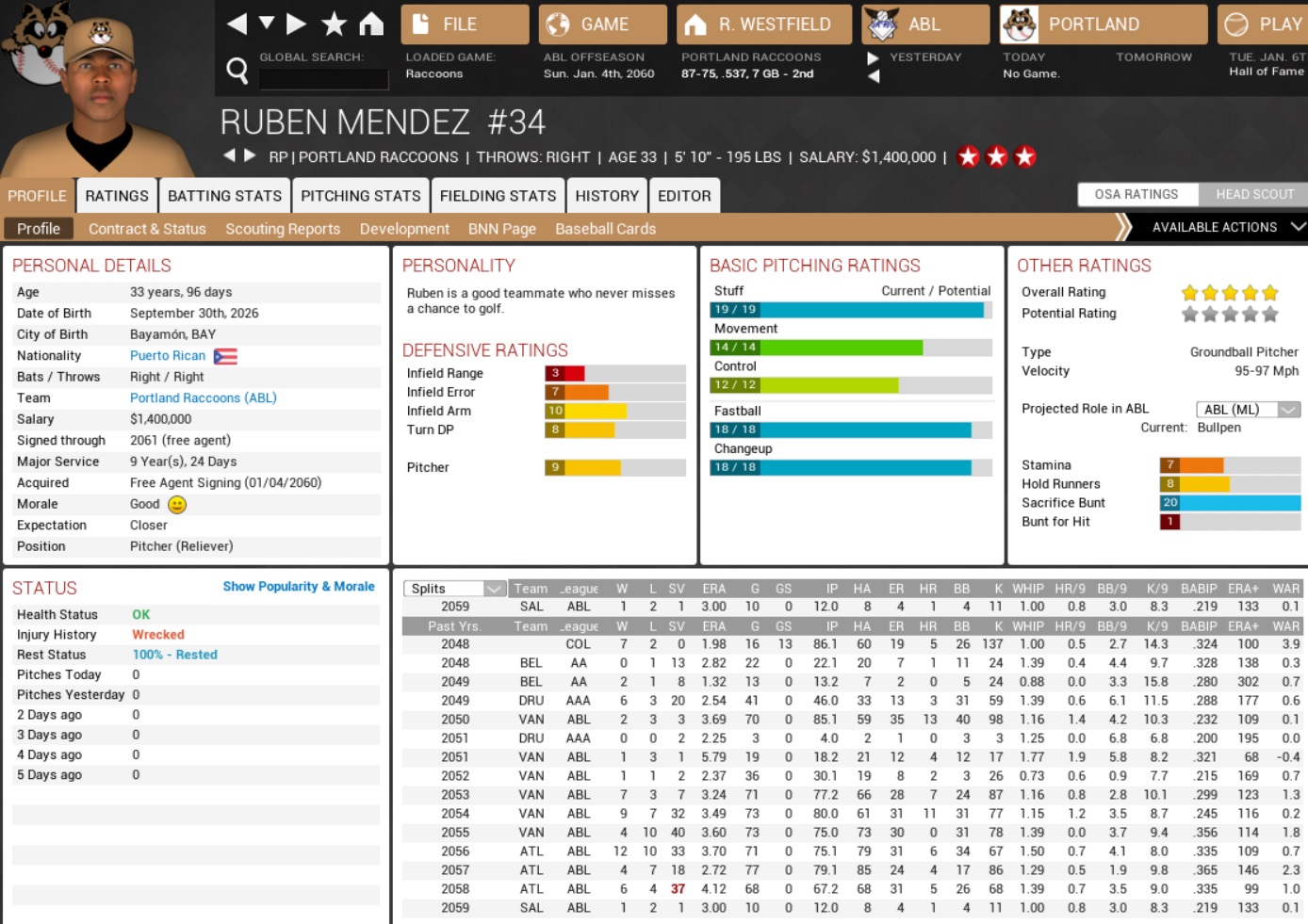Click the back navigation arrow in top bar
This screenshot has width=1308, height=924.
(x=237, y=24)
